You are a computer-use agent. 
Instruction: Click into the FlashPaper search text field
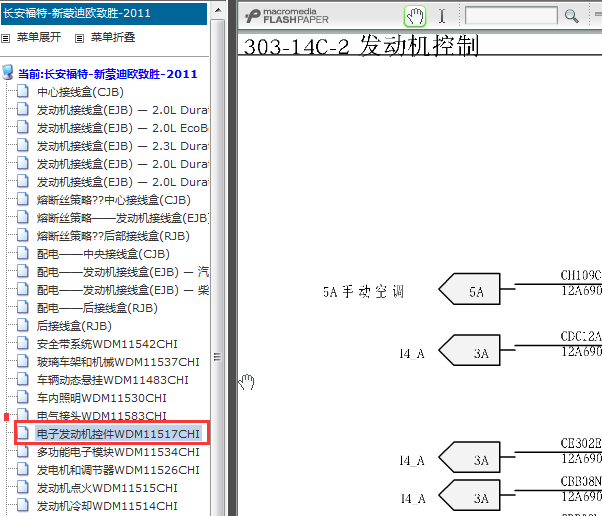[511, 16]
